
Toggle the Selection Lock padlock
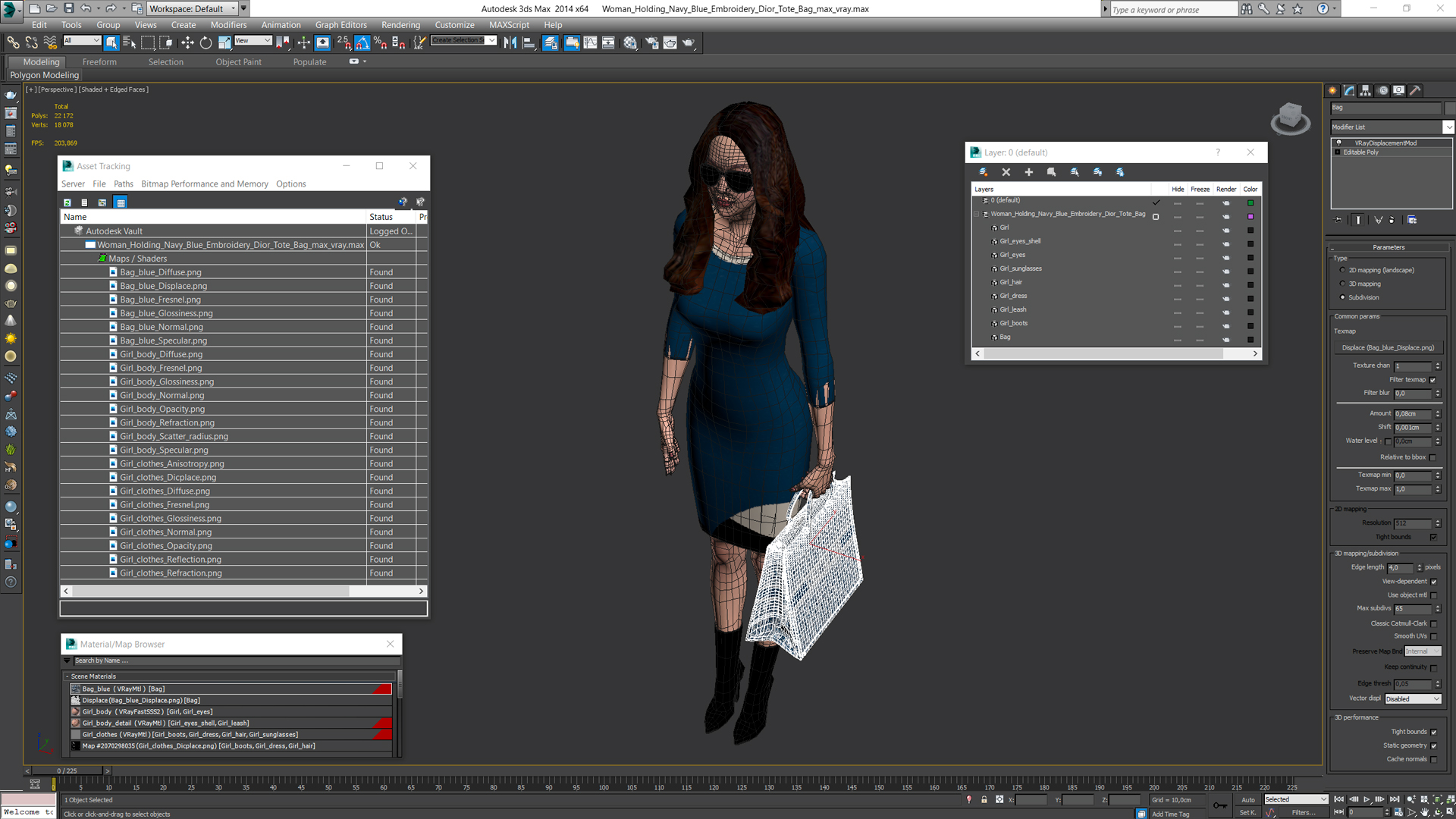pos(984,799)
